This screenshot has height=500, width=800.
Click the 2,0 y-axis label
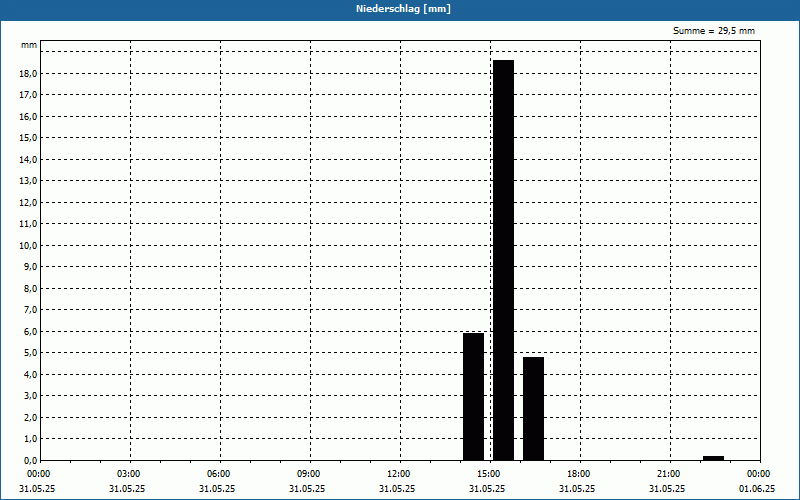click(30, 417)
